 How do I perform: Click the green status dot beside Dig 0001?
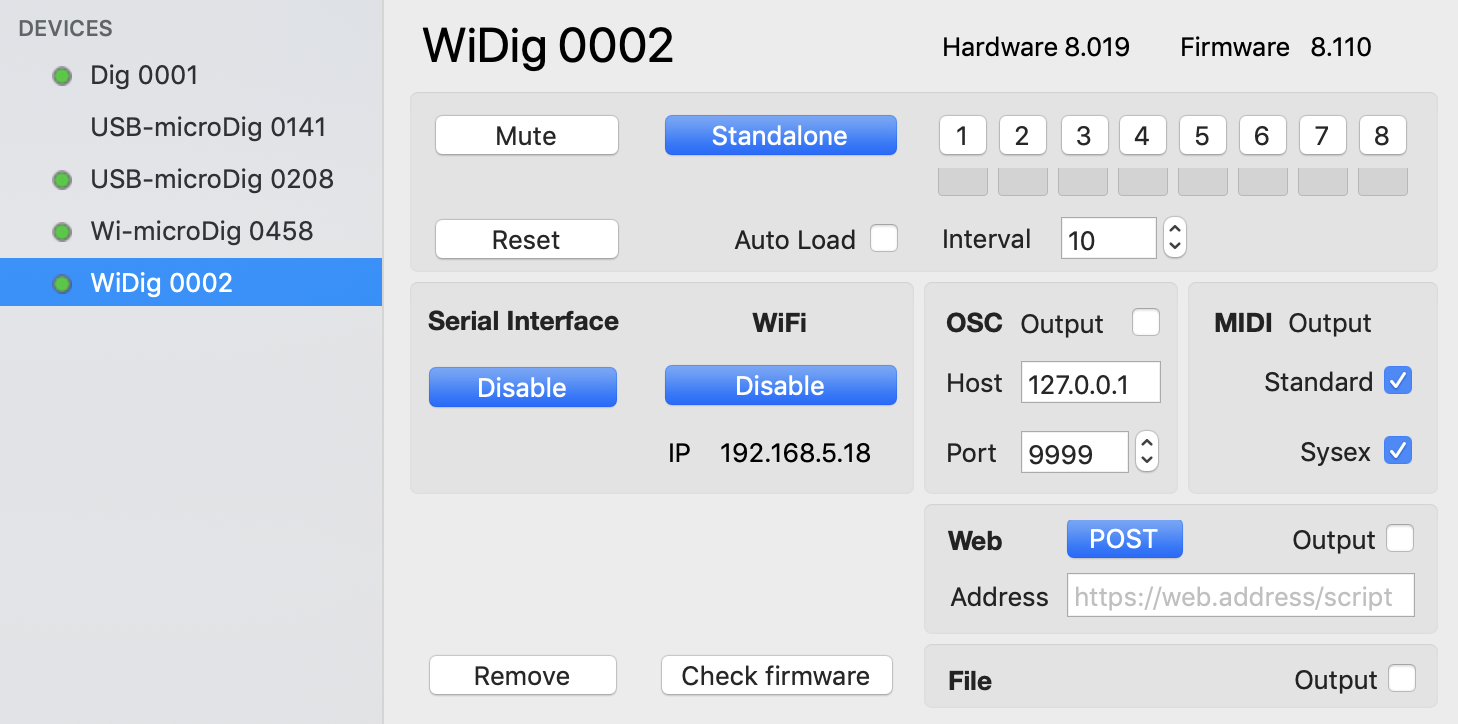[62, 76]
